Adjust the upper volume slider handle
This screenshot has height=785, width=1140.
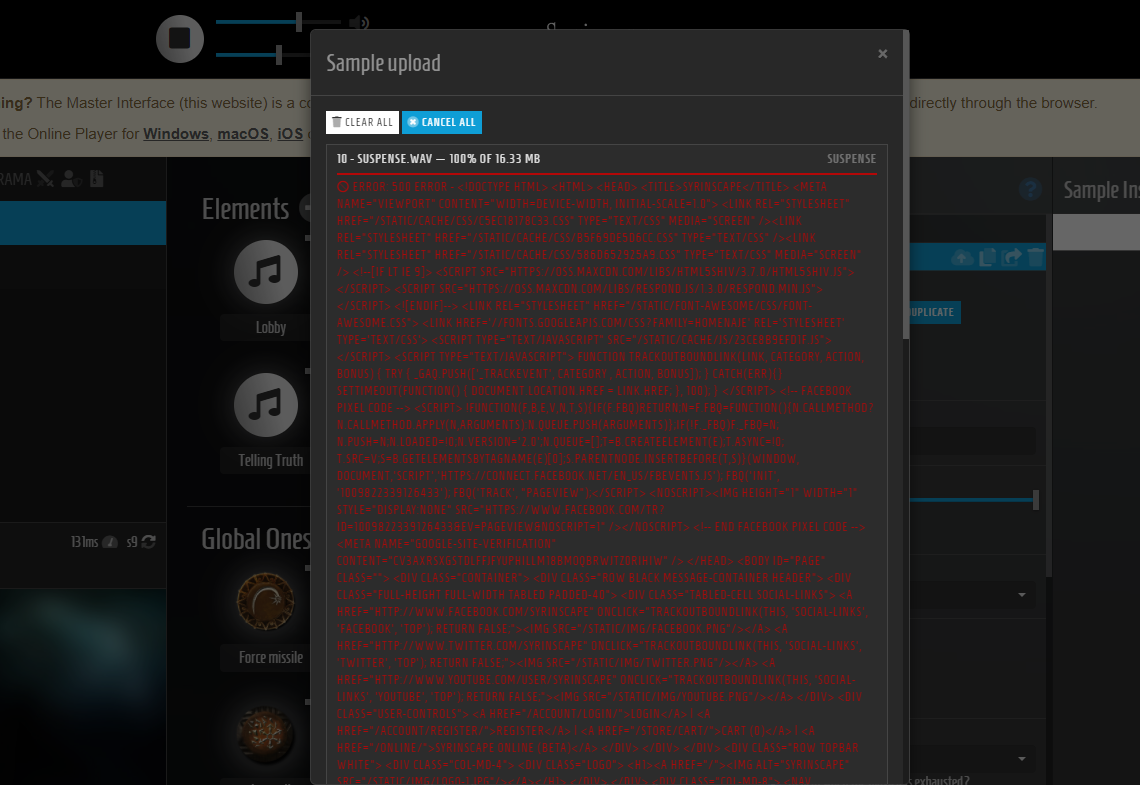(299, 22)
